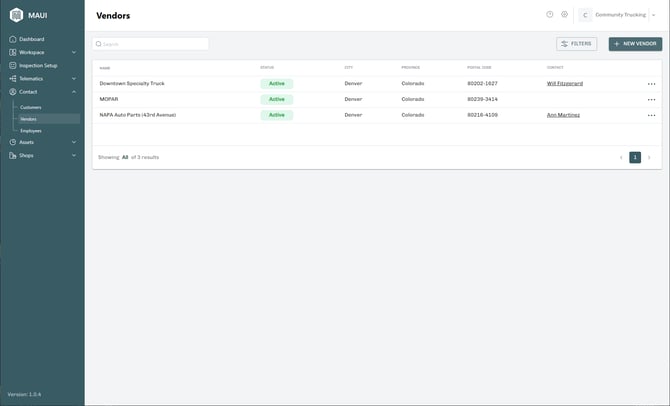The width and height of the screenshot is (670, 406).
Task: Click the Contact person icon
Action: coord(13,92)
